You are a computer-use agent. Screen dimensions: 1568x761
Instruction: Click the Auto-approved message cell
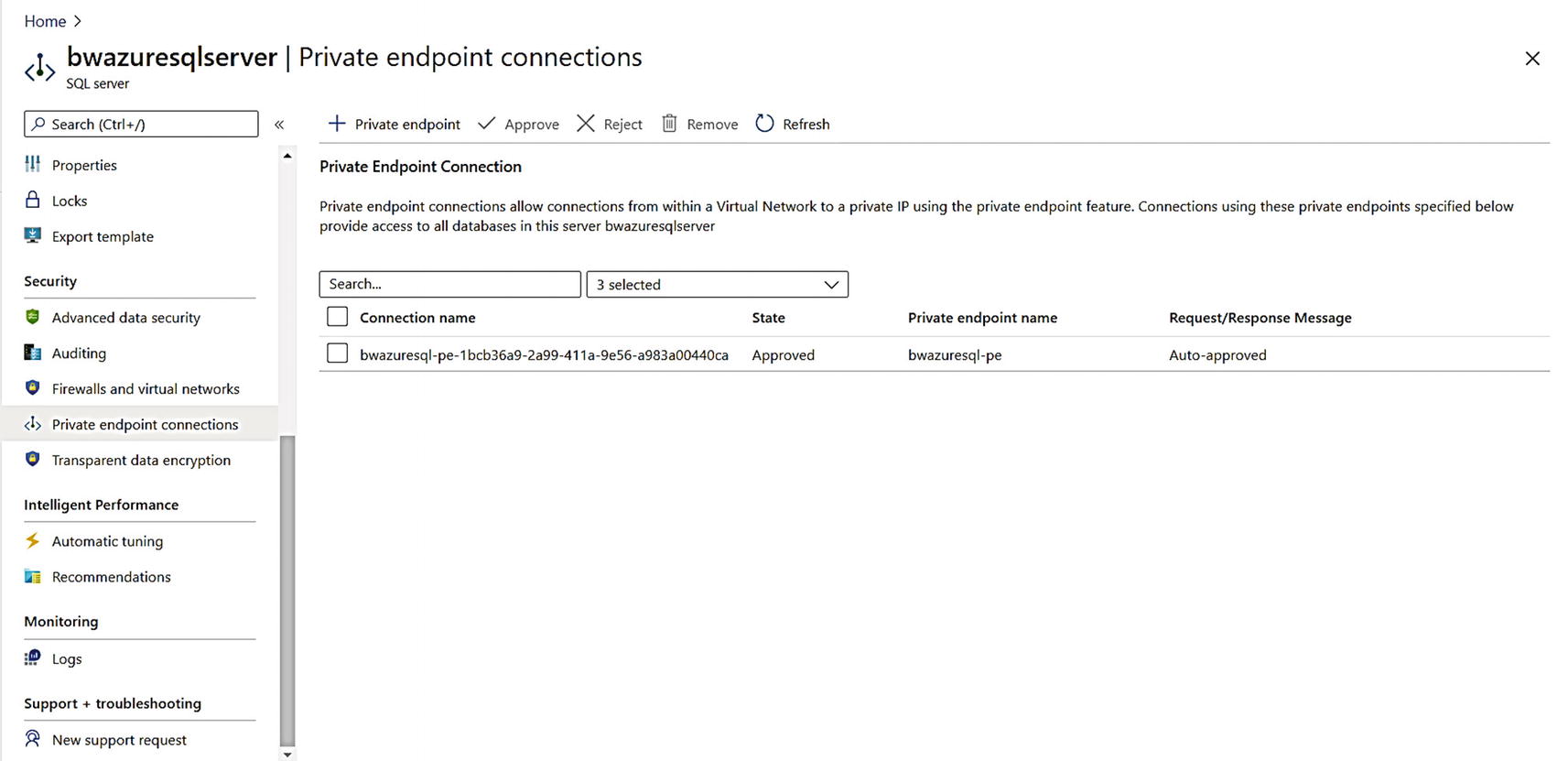(x=1217, y=354)
